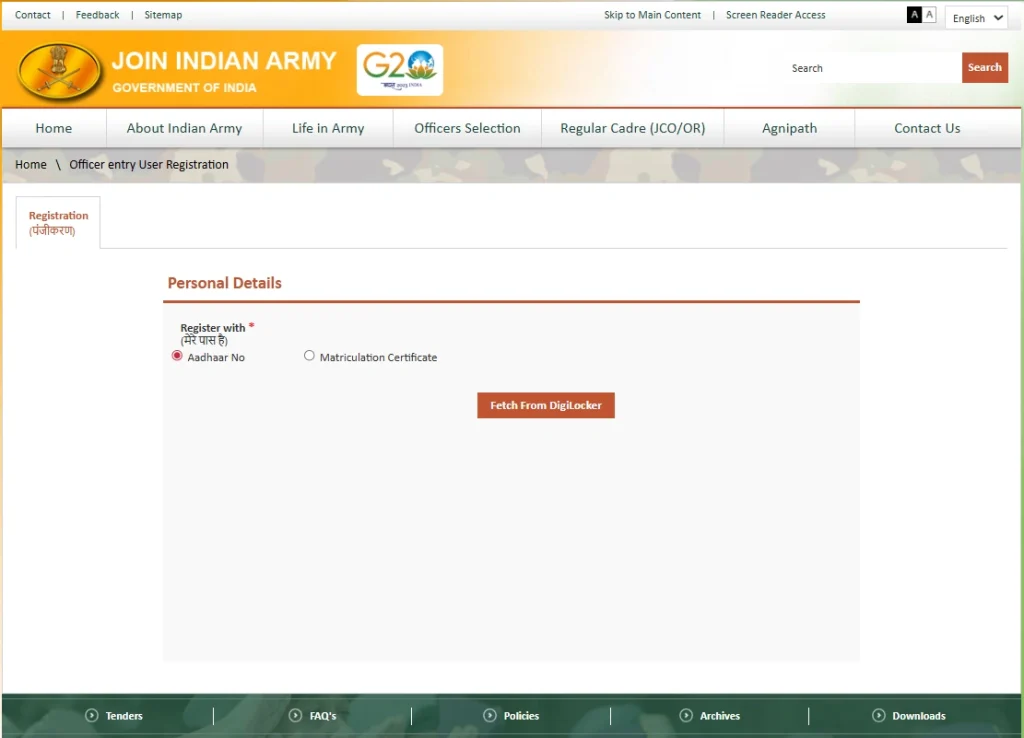Open the Feedback link
Image resolution: width=1024 pixels, height=738 pixels.
(x=97, y=14)
